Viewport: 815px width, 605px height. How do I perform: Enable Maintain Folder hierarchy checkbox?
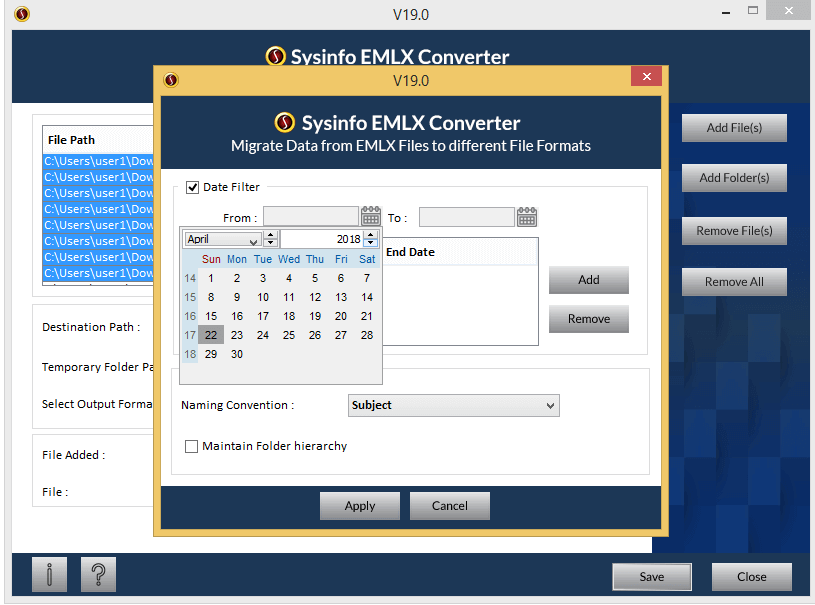[191, 446]
